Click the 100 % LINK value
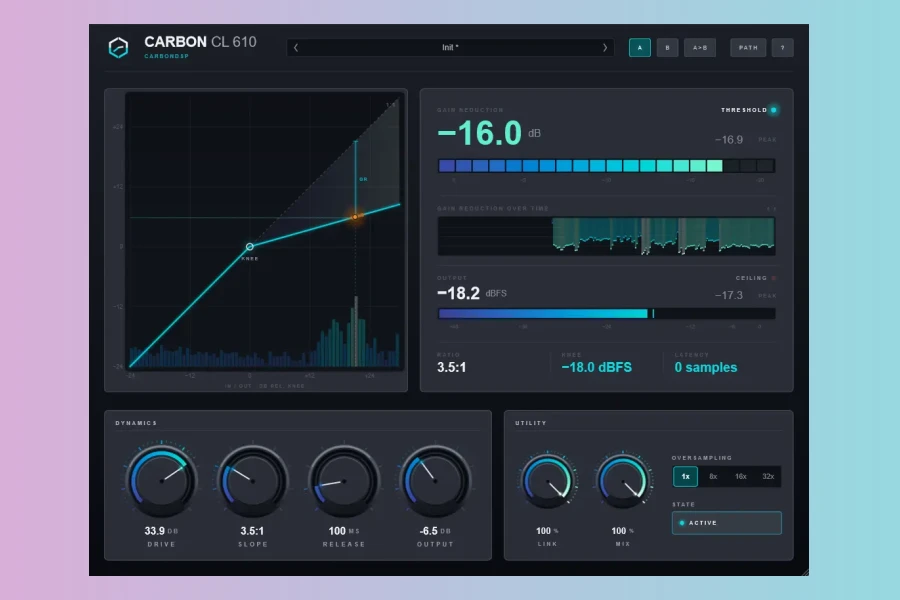Image resolution: width=900 pixels, height=600 pixels. [x=547, y=531]
